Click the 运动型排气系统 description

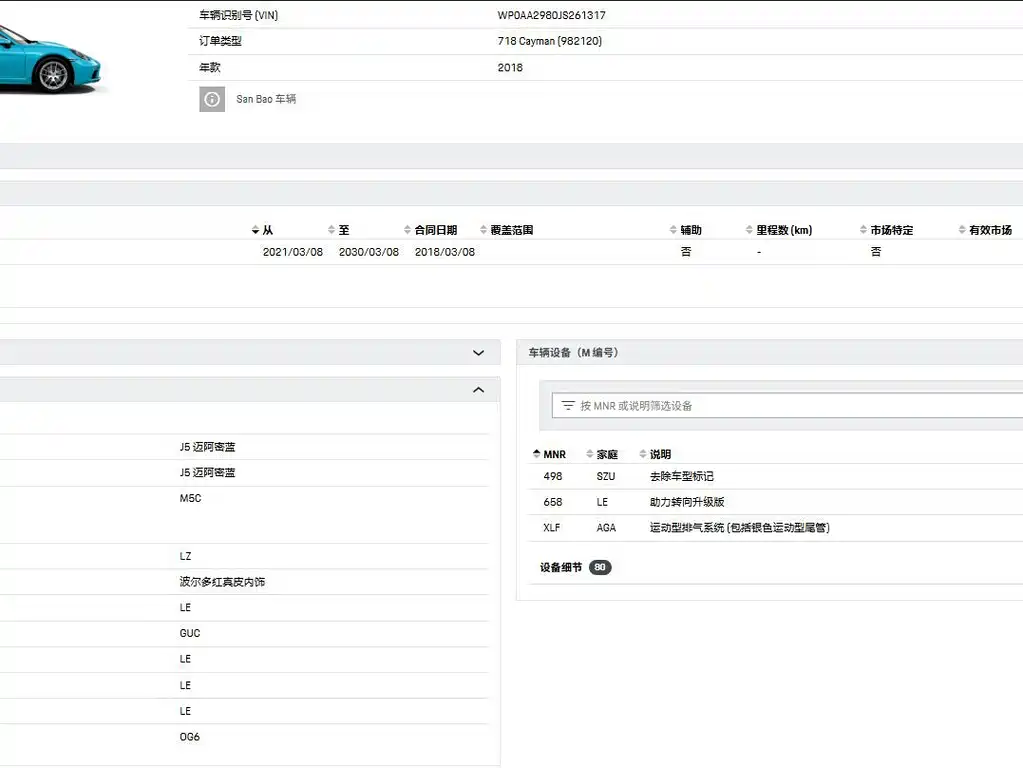pyautogui.click(x=739, y=528)
